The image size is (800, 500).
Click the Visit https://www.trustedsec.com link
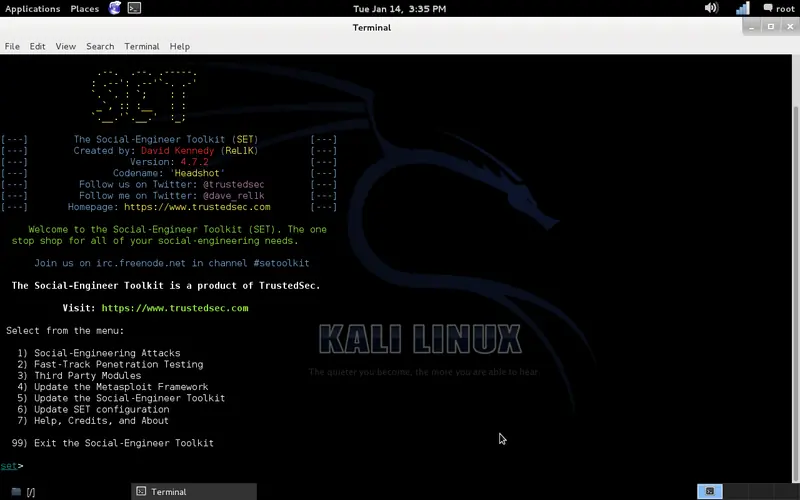point(175,308)
